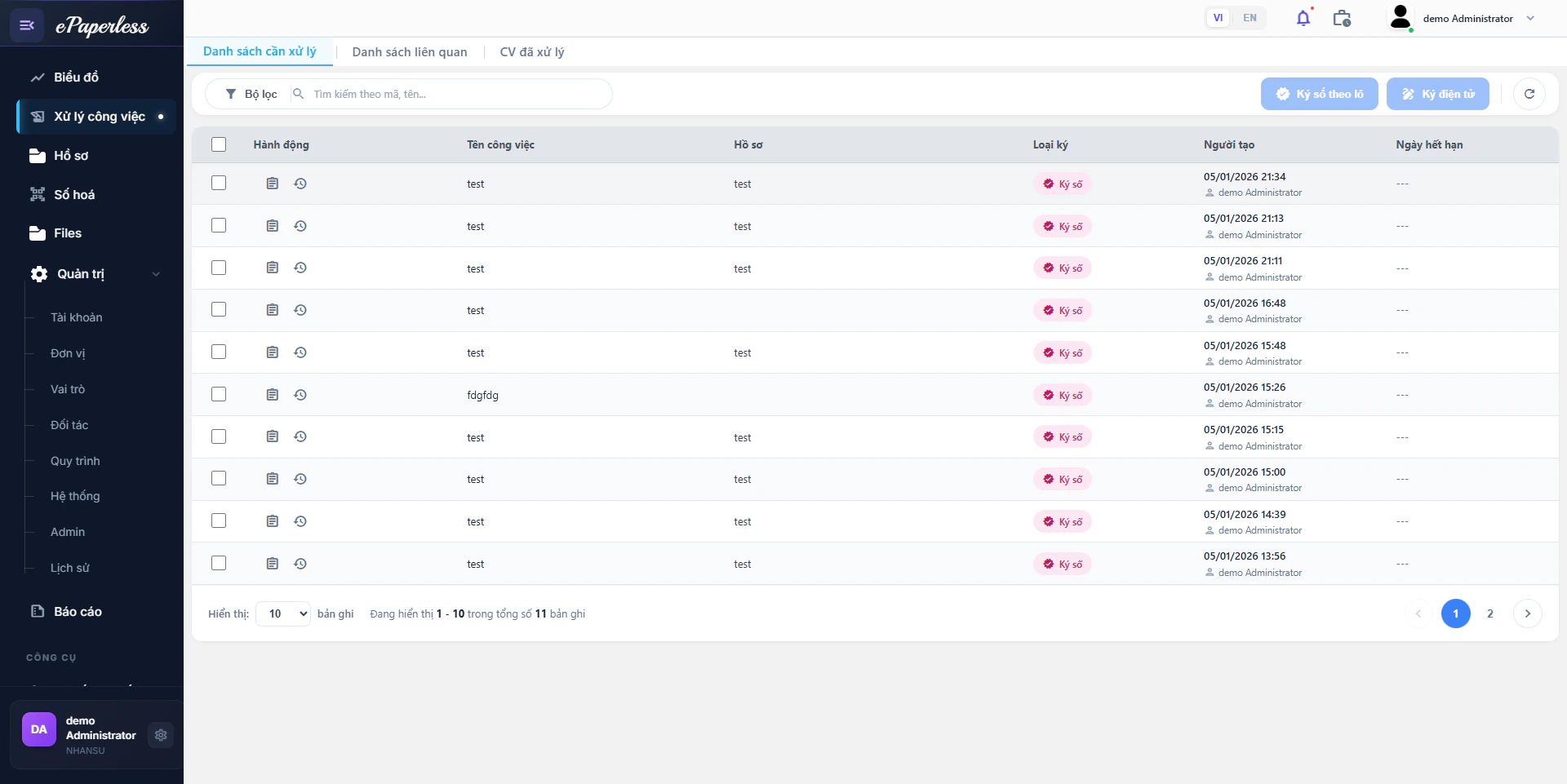Click the ePaperless logo
Screen dimensions: 1567x784
[102, 26]
